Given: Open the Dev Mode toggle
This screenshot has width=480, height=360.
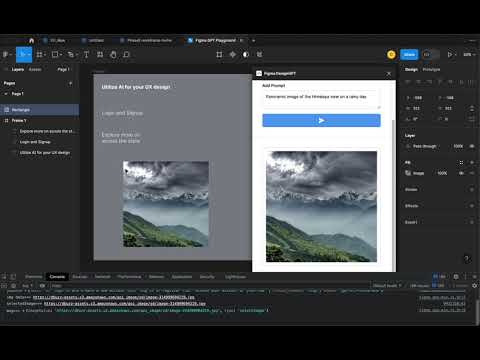Looking at the screenshot, I should (x=430, y=54).
